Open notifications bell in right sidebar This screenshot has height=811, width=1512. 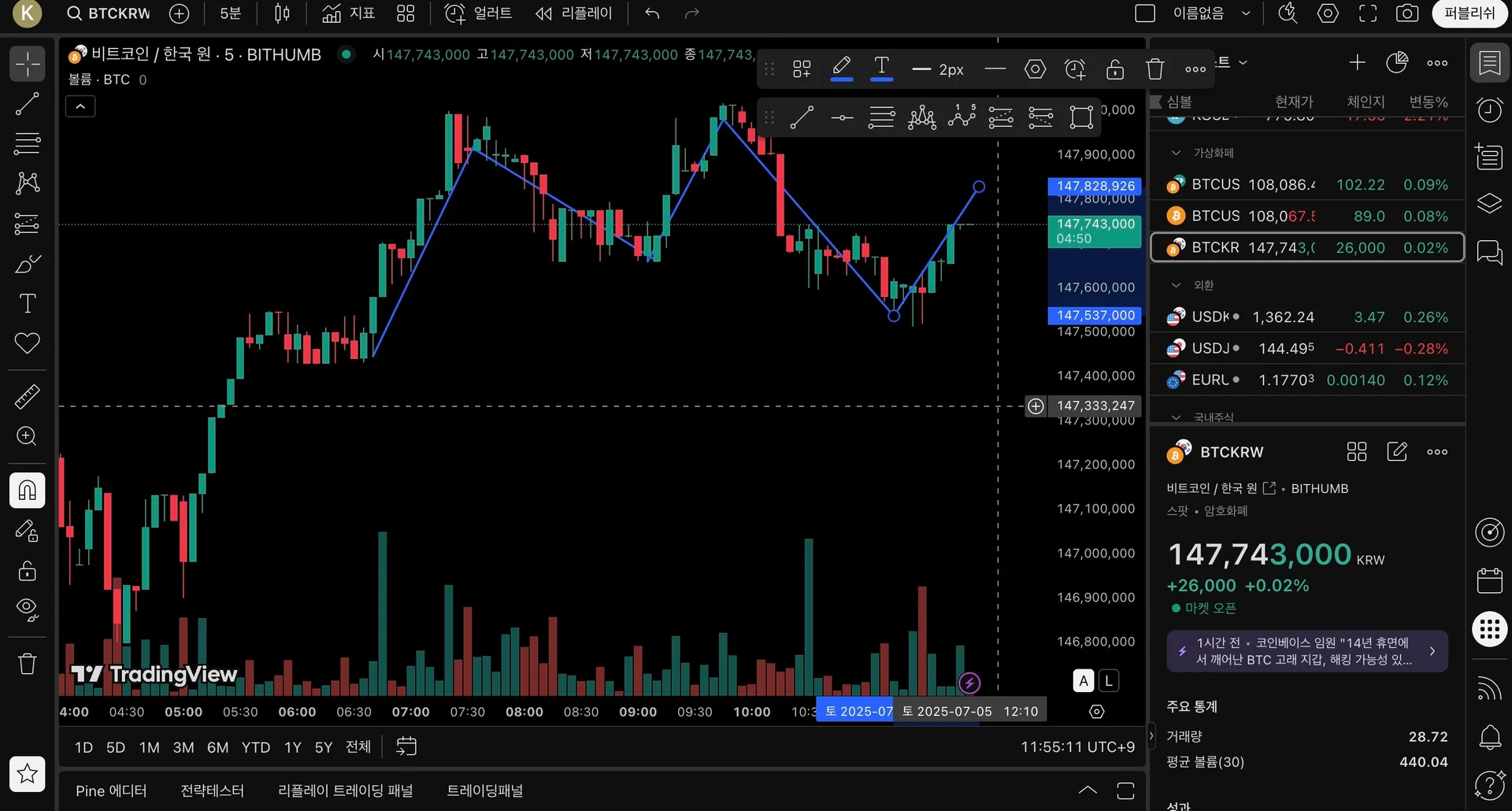(x=1489, y=737)
